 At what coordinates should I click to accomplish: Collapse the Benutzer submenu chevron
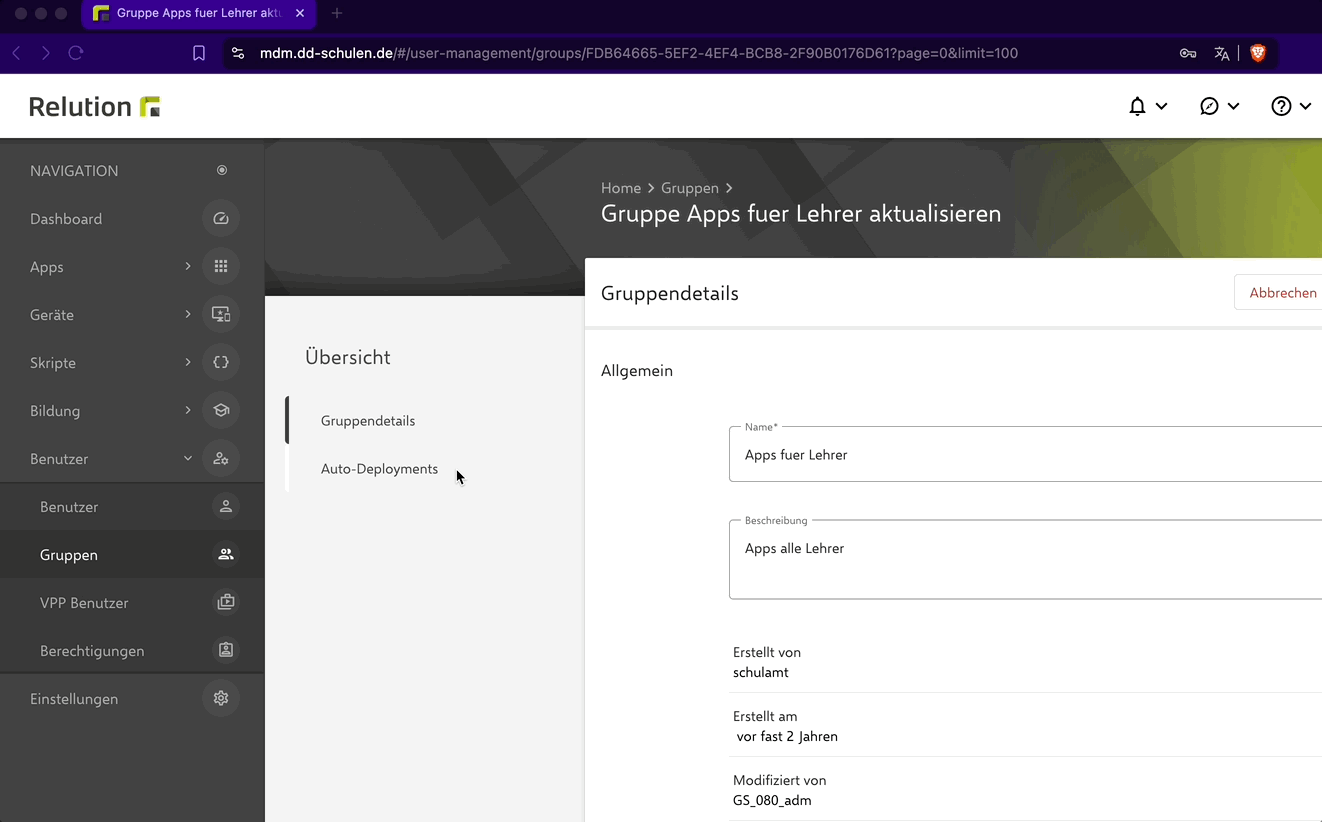[x=188, y=458]
